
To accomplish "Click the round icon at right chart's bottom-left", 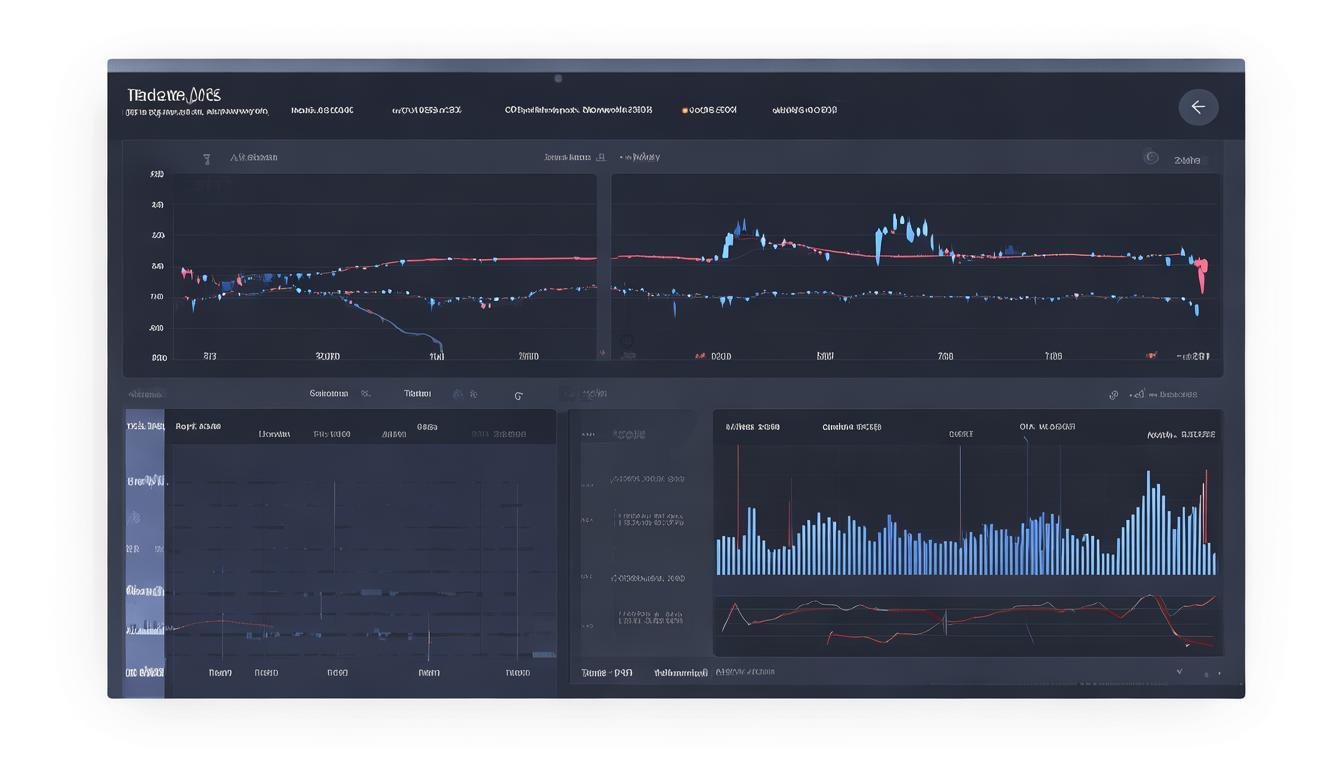I will [626, 342].
